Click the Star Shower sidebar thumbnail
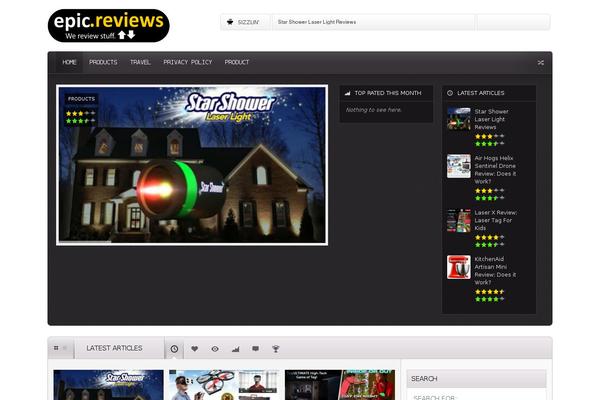Screen dimensions: 600x400 459,119
